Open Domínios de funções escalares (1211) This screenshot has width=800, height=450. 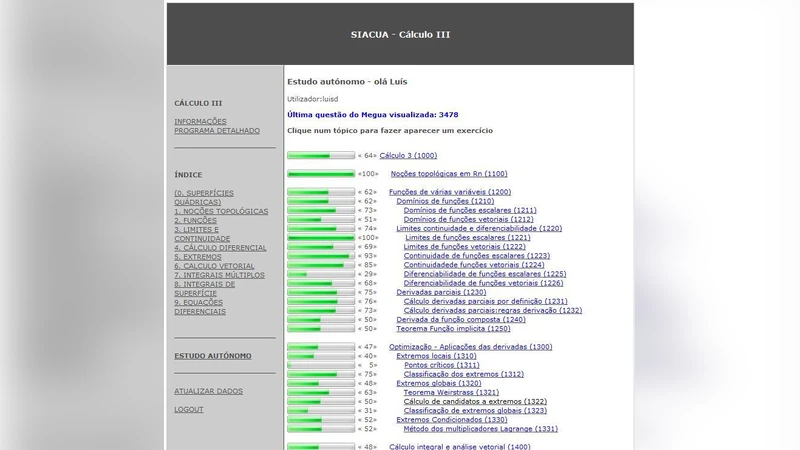click(x=470, y=210)
